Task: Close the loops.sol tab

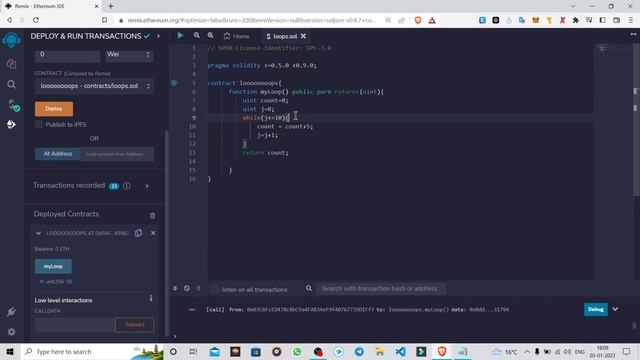Action: coord(303,36)
